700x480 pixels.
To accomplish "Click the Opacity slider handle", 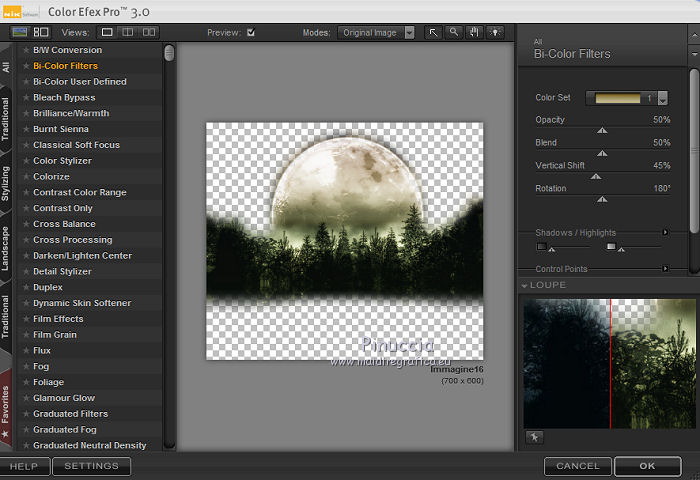I will click(x=602, y=129).
